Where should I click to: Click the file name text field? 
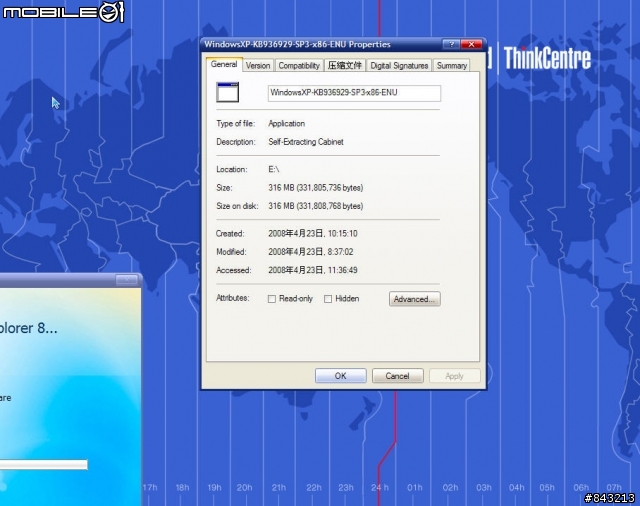coord(354,93)
